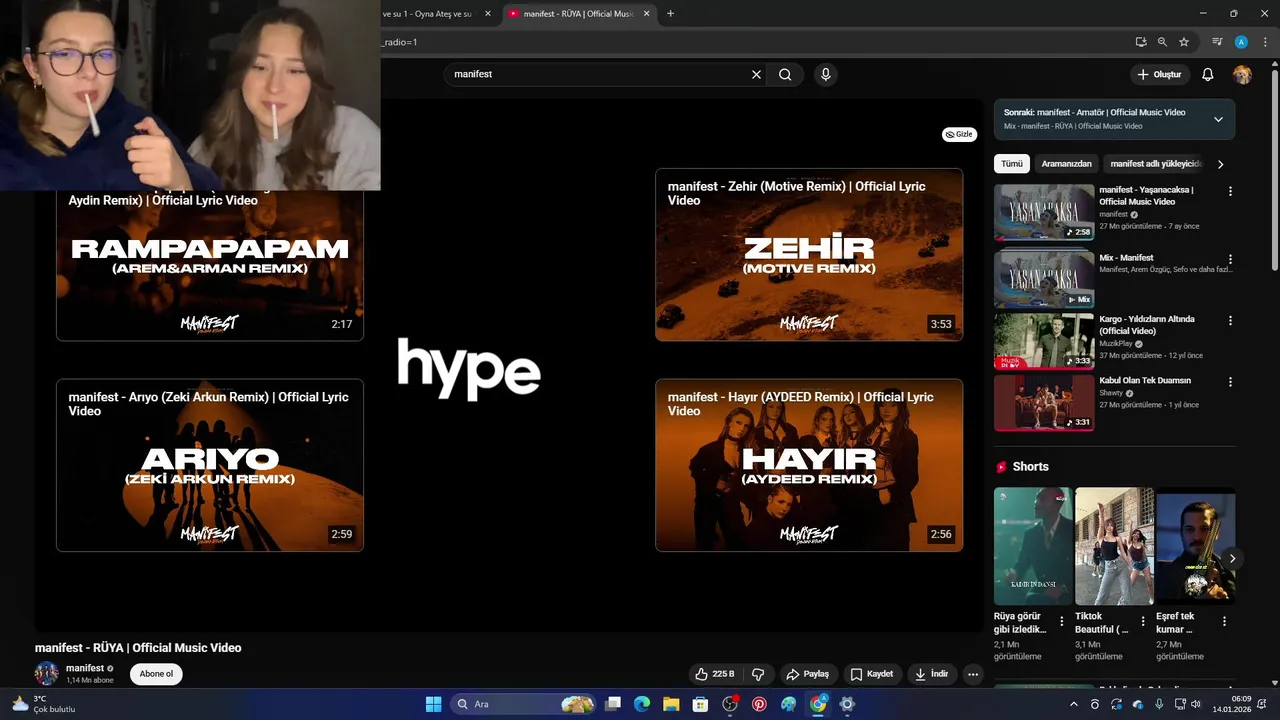Launch Microsoft Edge from taskbar

(642, 704)
